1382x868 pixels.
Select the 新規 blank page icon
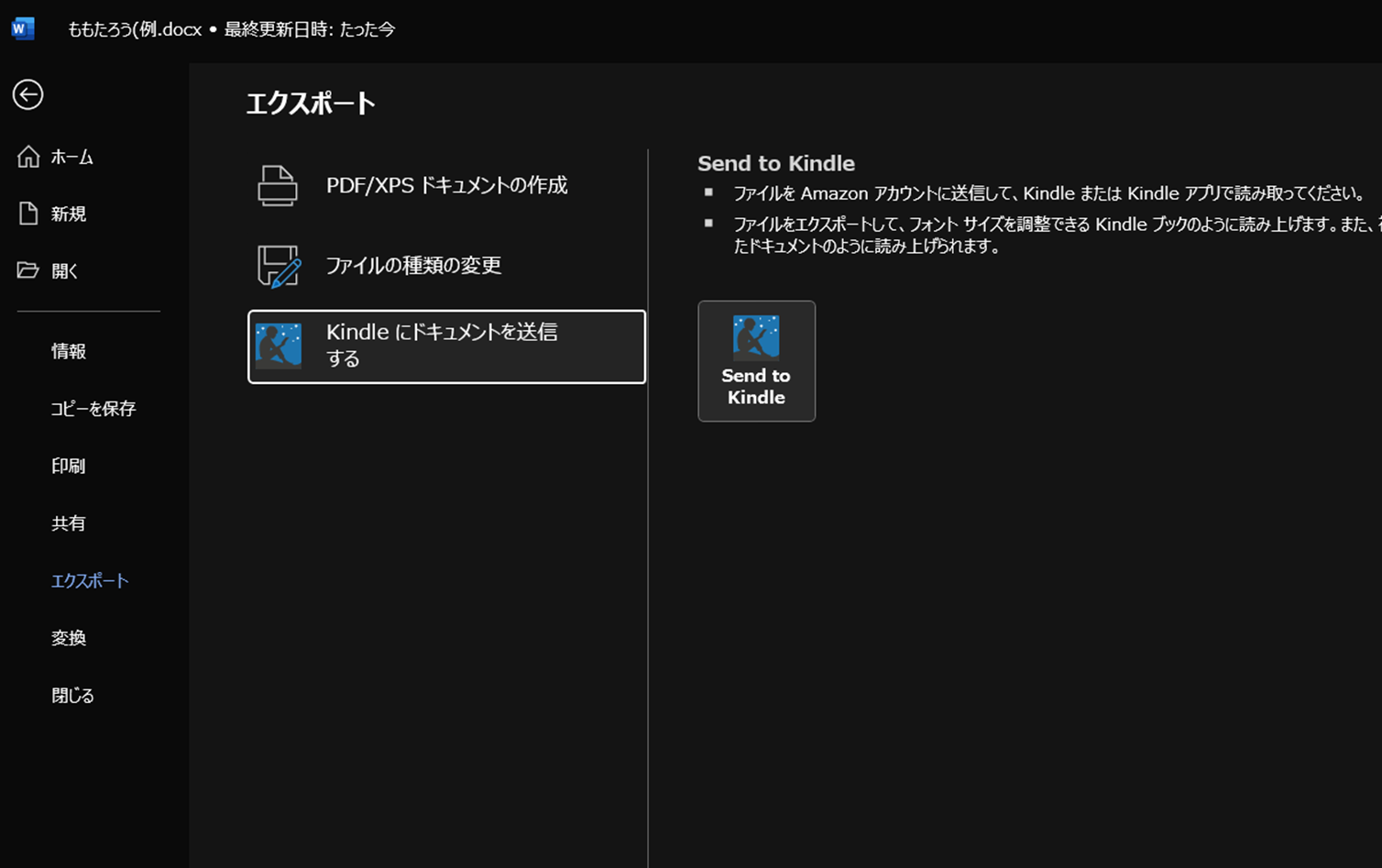(28, 214)
